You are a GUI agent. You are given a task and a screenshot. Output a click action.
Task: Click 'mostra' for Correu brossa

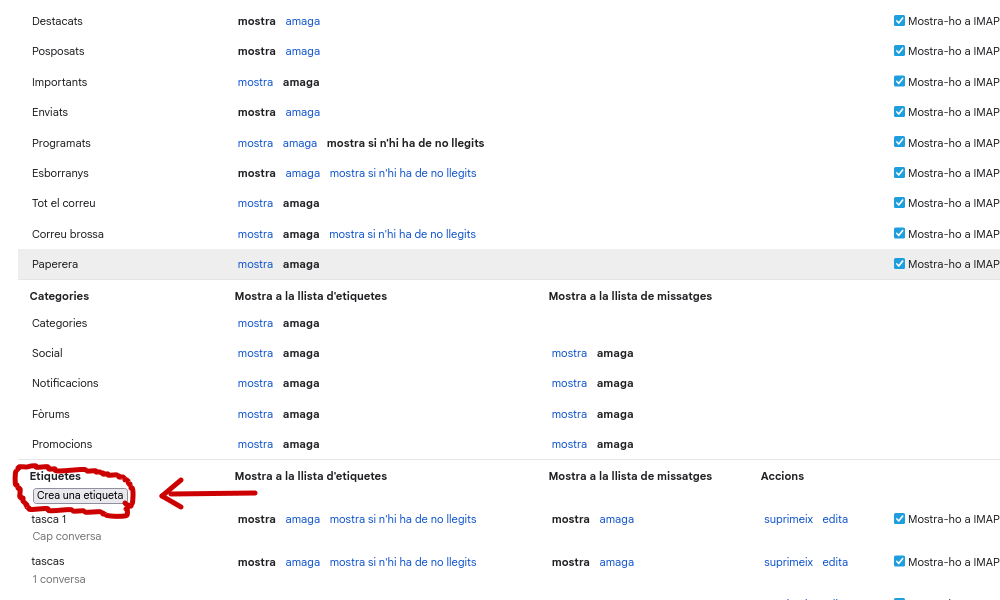pyautogui.click(x=255, y=234)
